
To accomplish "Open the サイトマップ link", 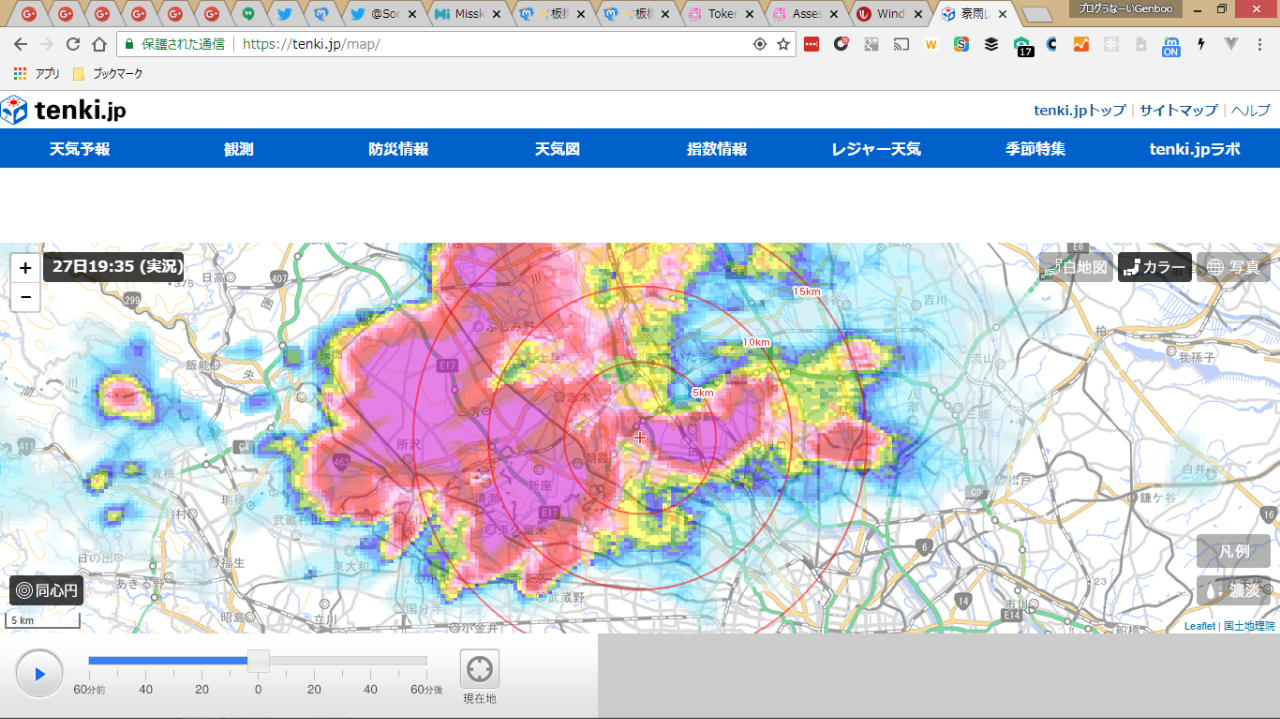I will (1178, 110).
